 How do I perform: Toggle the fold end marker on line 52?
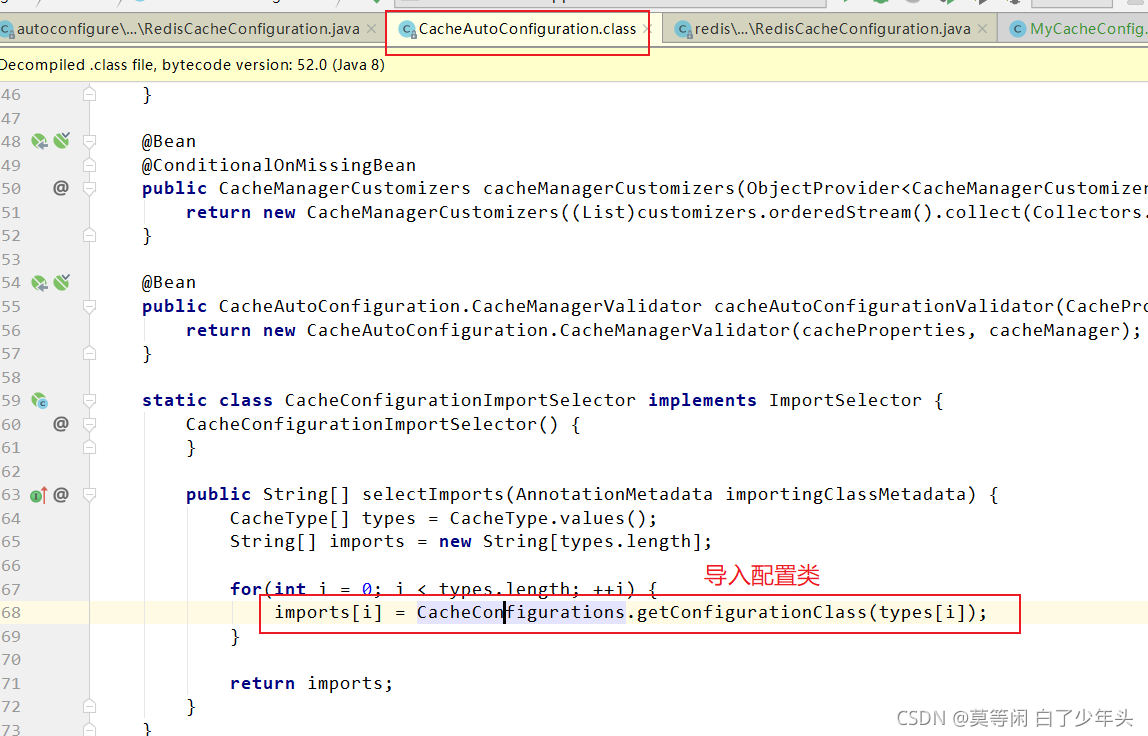coord(89,236)
